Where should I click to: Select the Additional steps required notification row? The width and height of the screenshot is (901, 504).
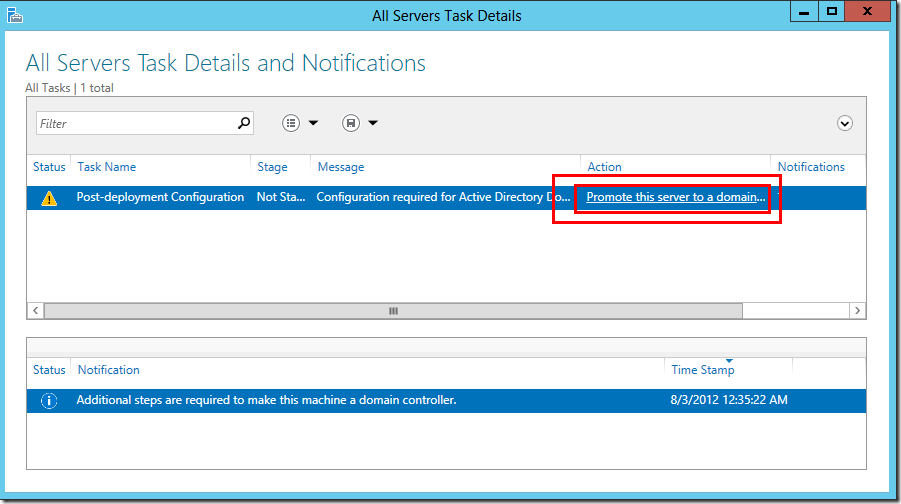tap(266, 400)
